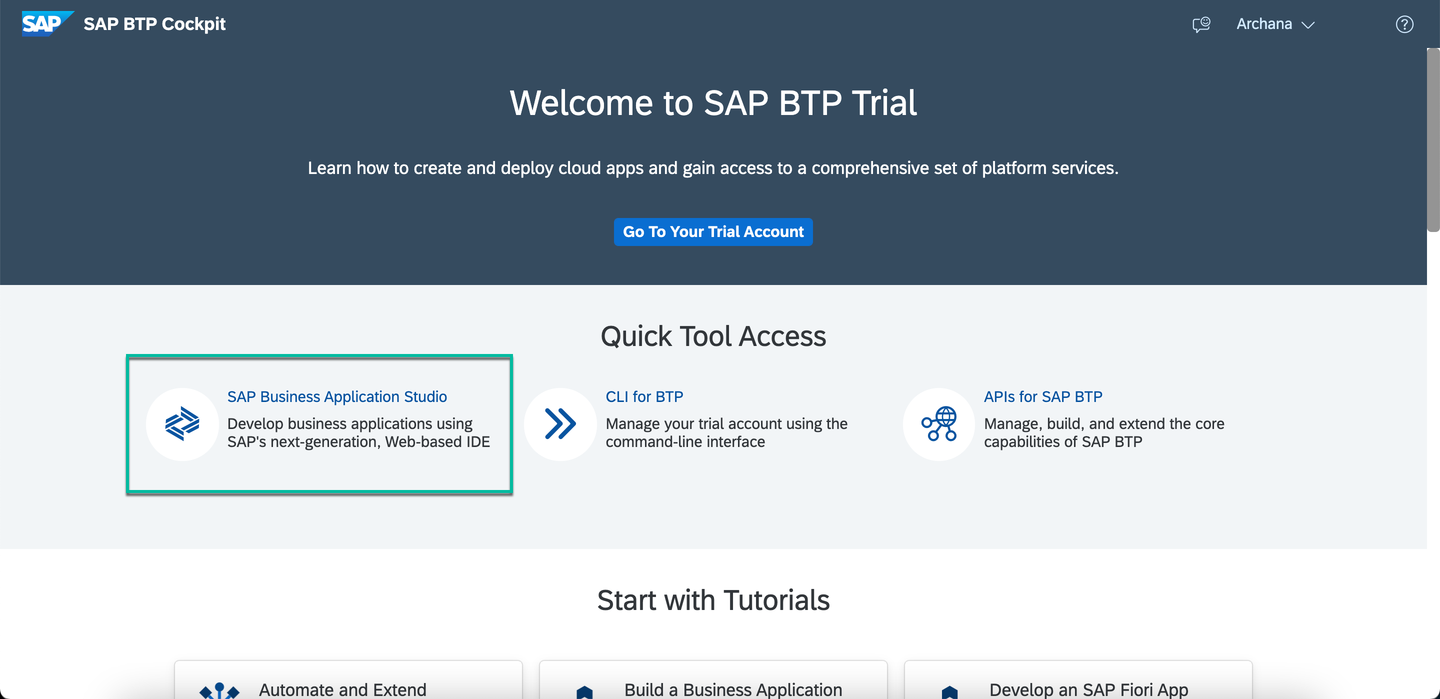Open the feedback speech bubble icon
The image size is (1440, 699).
click(1202, 24)
